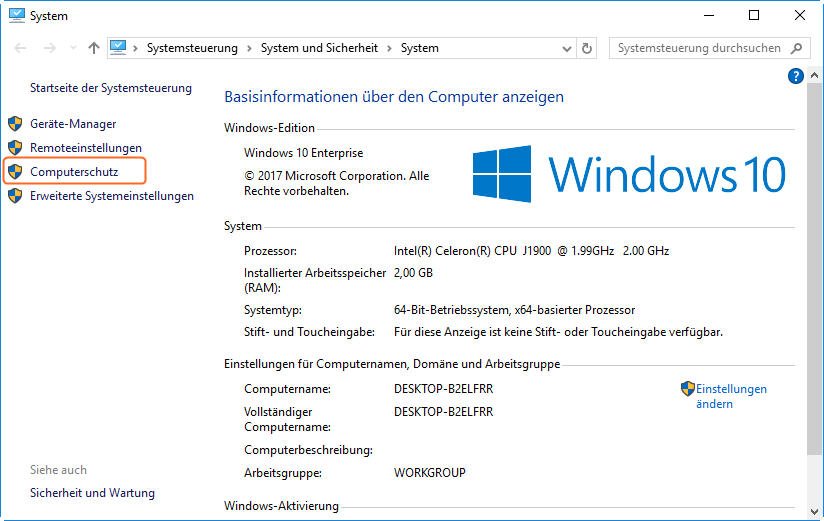Viewport: 824px width, 521px height.
Task: Click the processor value Intel(R) Celeron(R)
Action: pos(531,251)
